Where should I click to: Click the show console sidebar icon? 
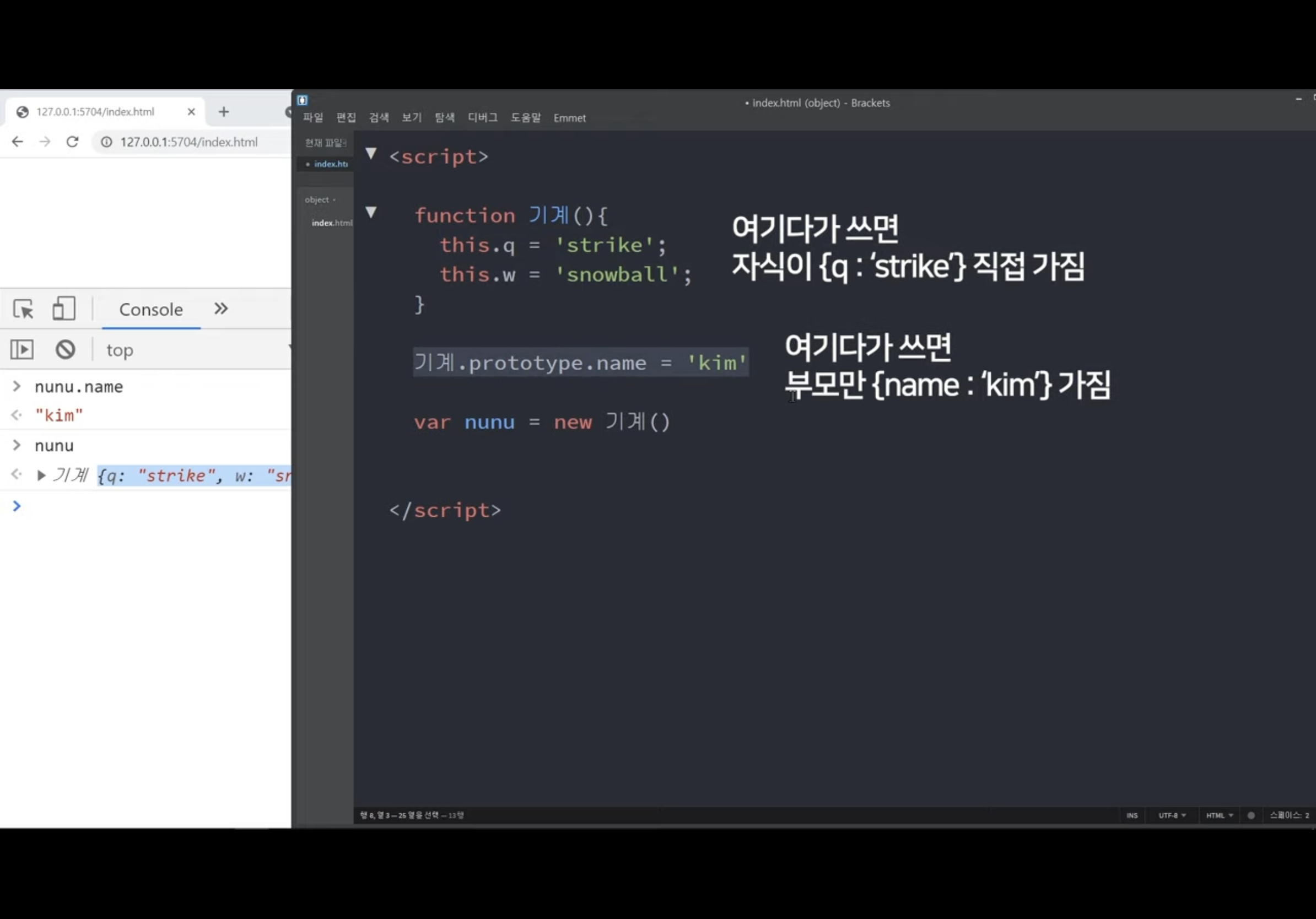pos(23,349)
